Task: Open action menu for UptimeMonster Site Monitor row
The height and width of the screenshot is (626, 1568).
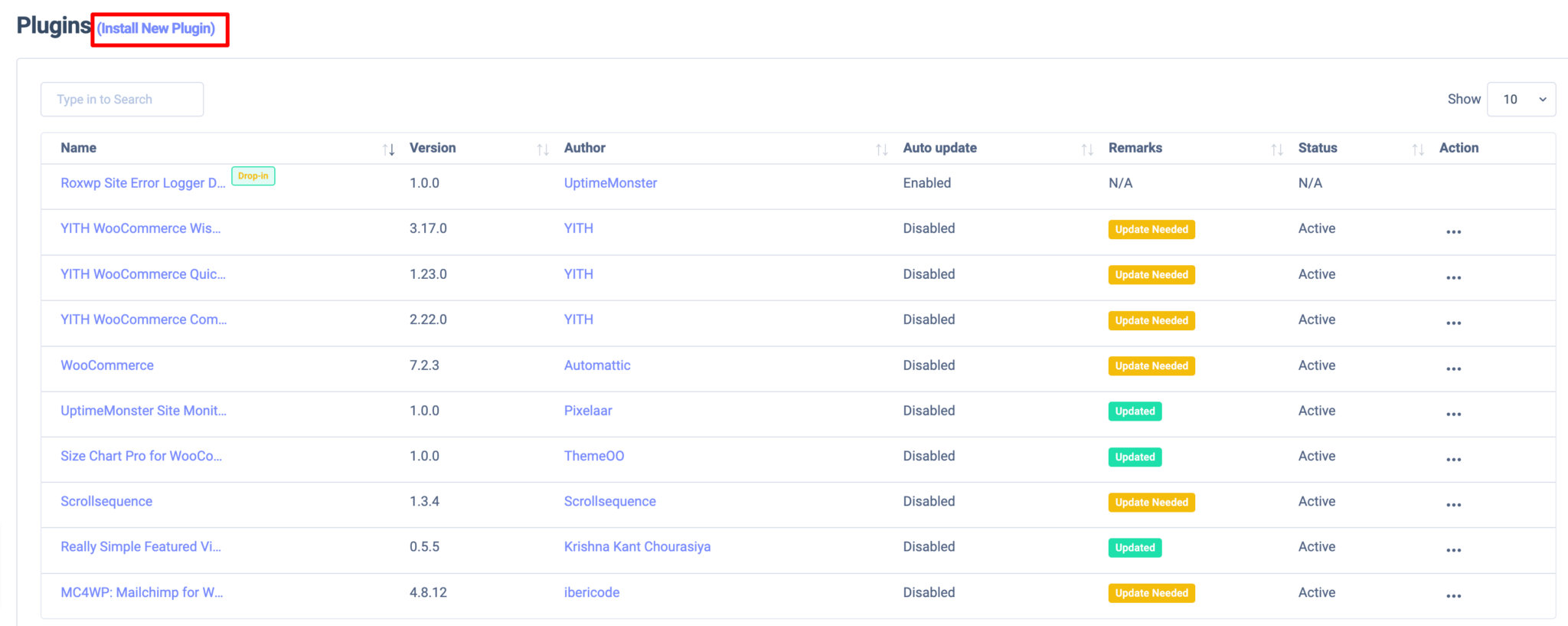Action: (x=1453, y=415)
